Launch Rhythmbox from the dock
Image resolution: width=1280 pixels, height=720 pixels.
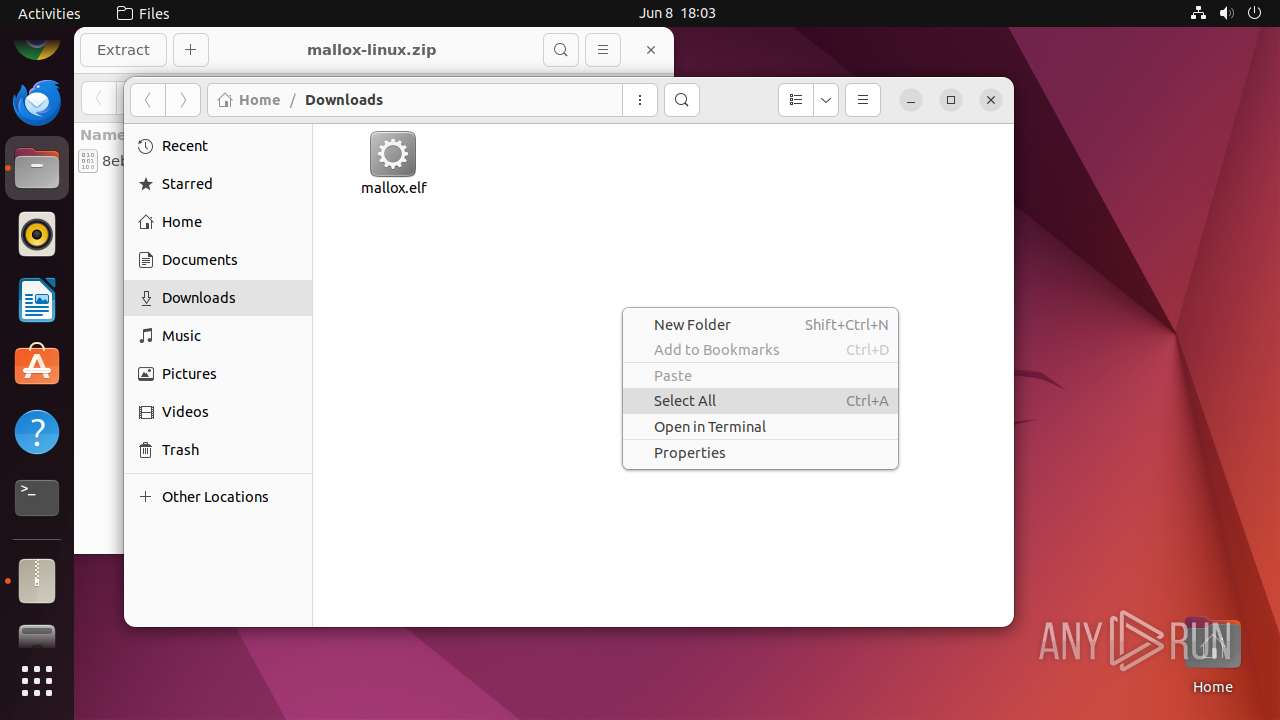[37, 234]
